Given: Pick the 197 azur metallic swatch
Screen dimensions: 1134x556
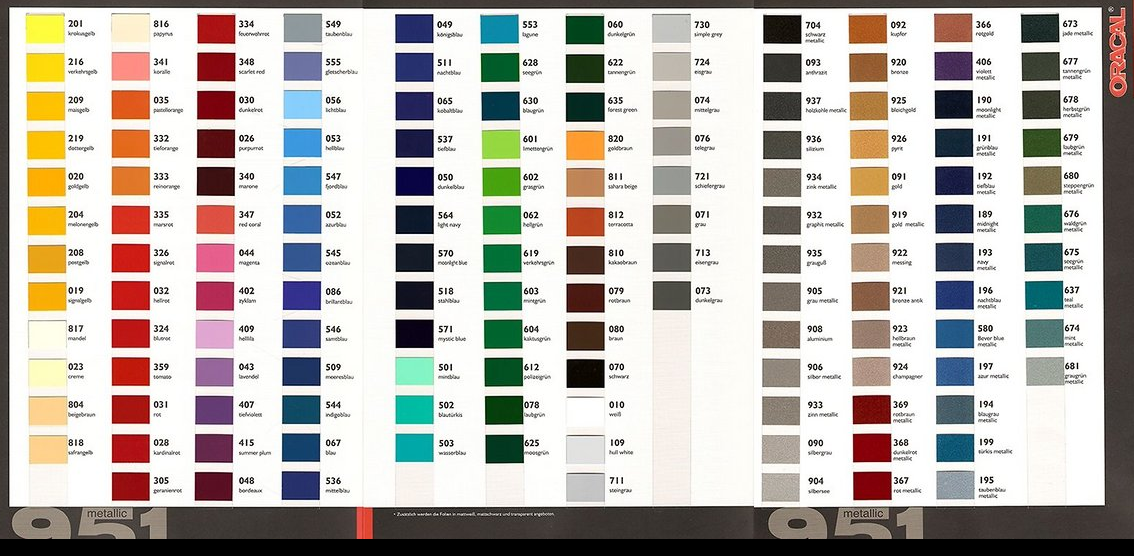Looking at the screenshot, I should [955, 372].
